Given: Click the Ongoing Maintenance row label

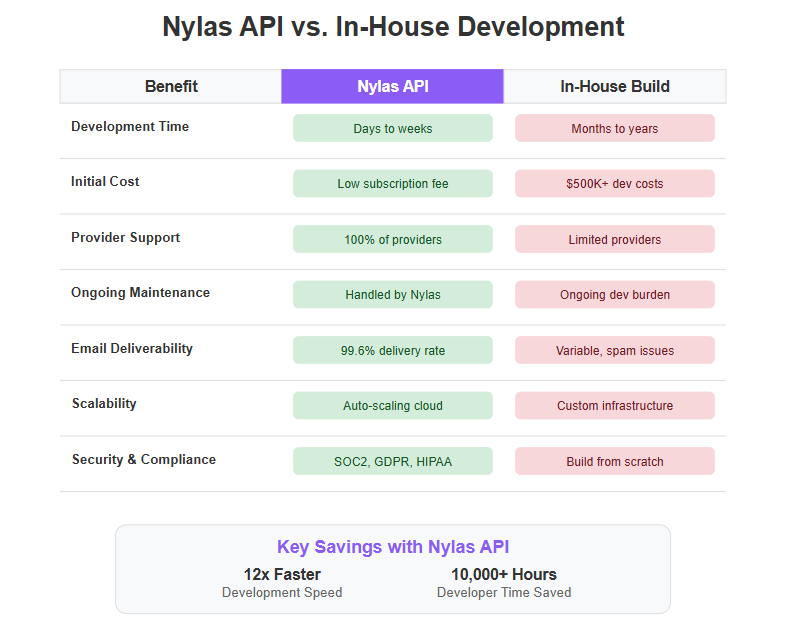Looking at the screenshot, I should 140,293.
